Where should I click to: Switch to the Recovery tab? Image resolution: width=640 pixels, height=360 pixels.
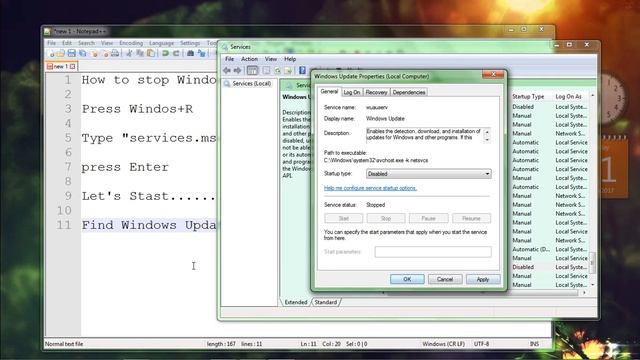click(x=376, y=92)
